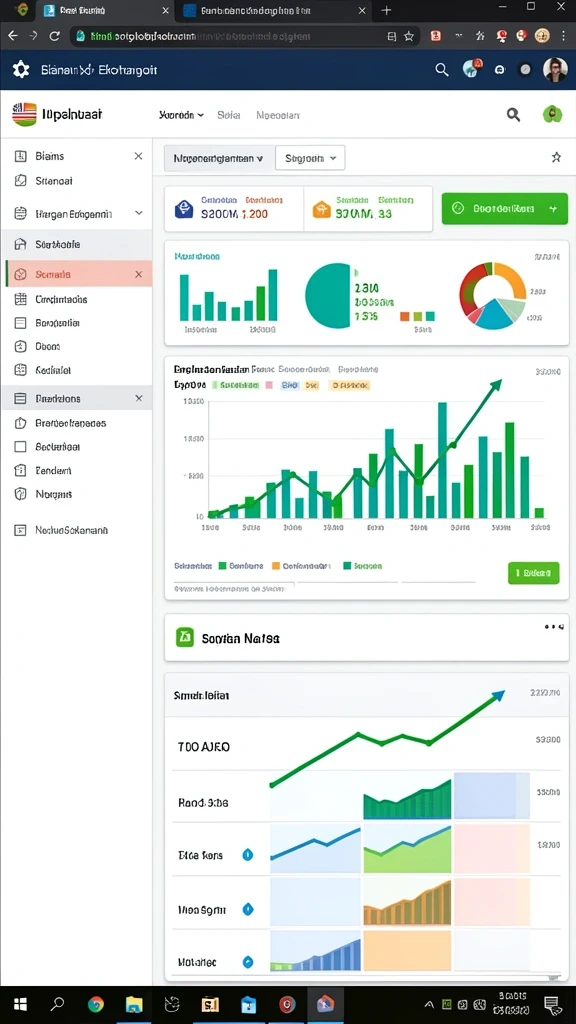Expand the Hiargan Edogemin sidebar chevron

coord(138,213)
